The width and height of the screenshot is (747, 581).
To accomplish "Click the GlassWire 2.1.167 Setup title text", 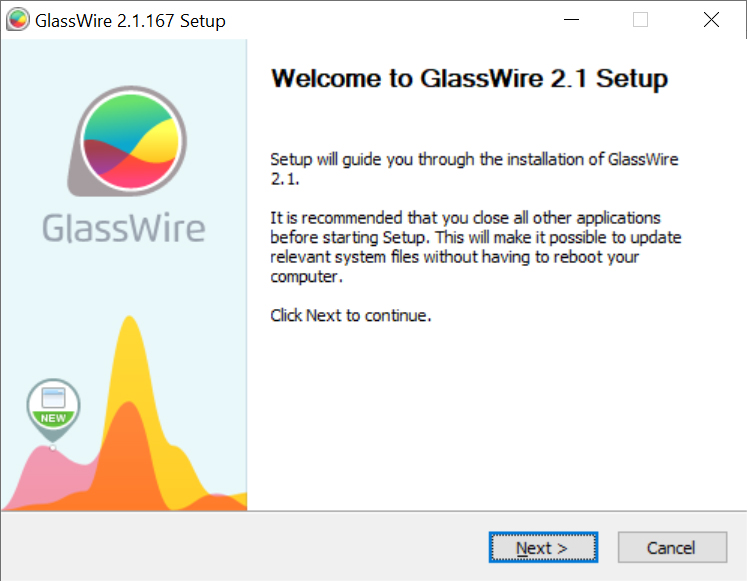I will coord(130,21).
